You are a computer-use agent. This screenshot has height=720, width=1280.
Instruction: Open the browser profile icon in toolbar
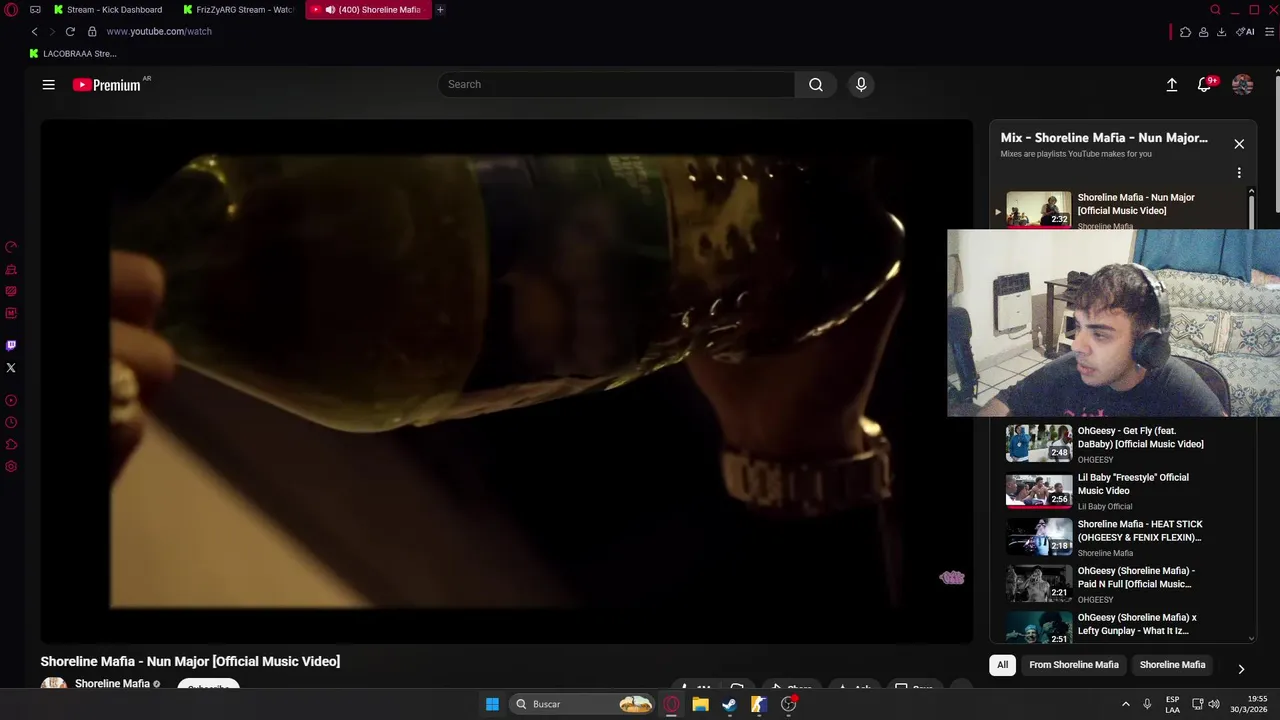[1203, 32]
